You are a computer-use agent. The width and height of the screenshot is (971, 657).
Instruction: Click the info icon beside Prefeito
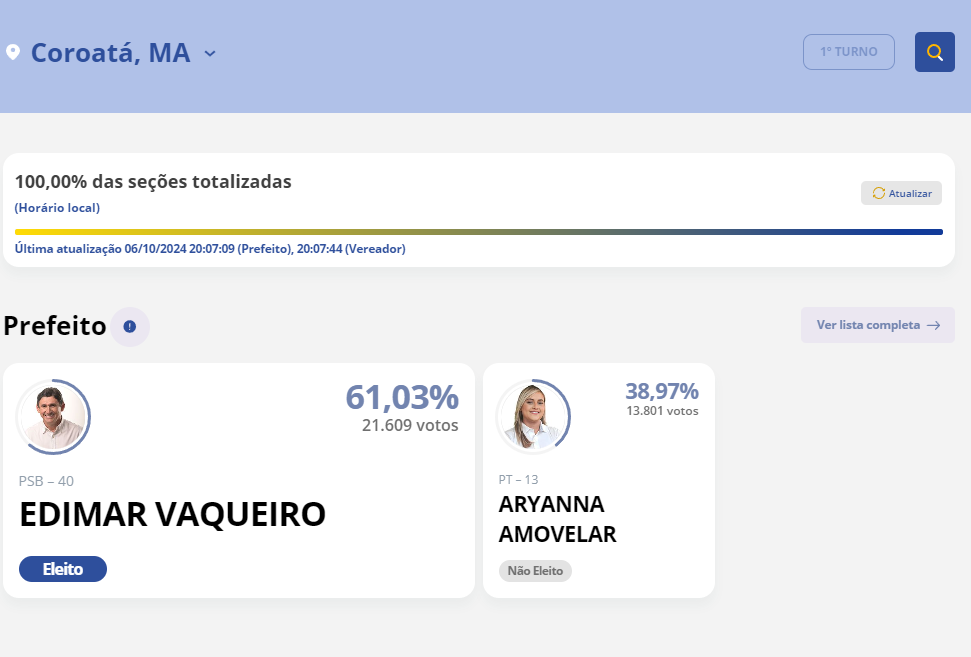pos(130,327)
